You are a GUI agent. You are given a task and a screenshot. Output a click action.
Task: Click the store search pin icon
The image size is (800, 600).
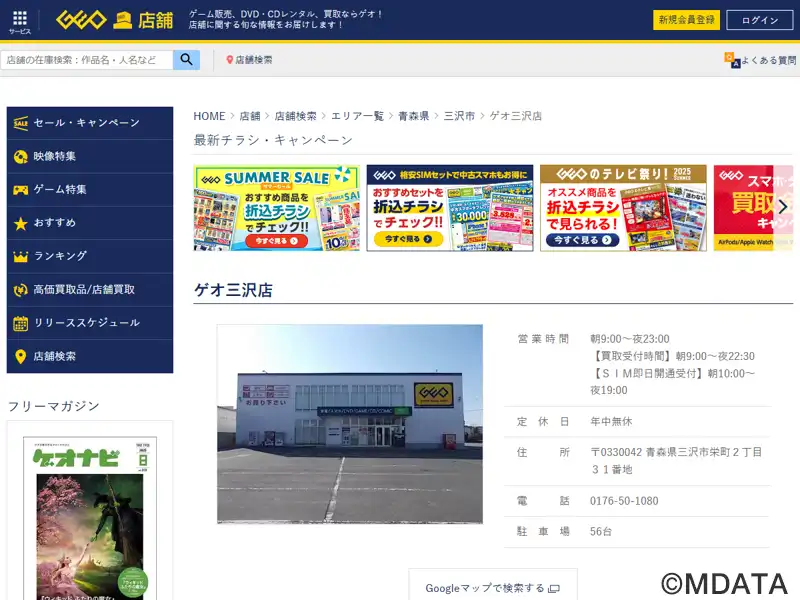pos(230,60)
